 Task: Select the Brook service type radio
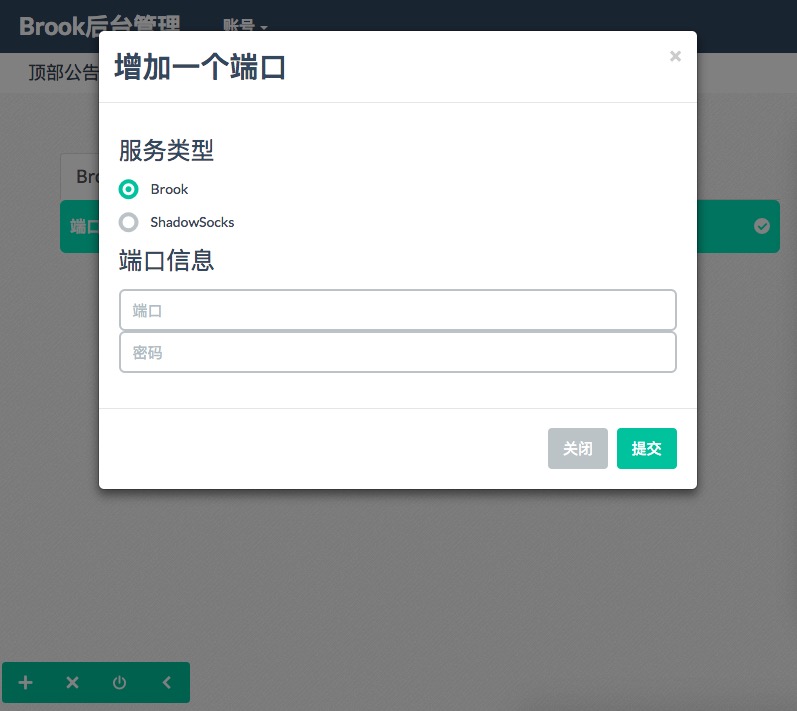128,189
